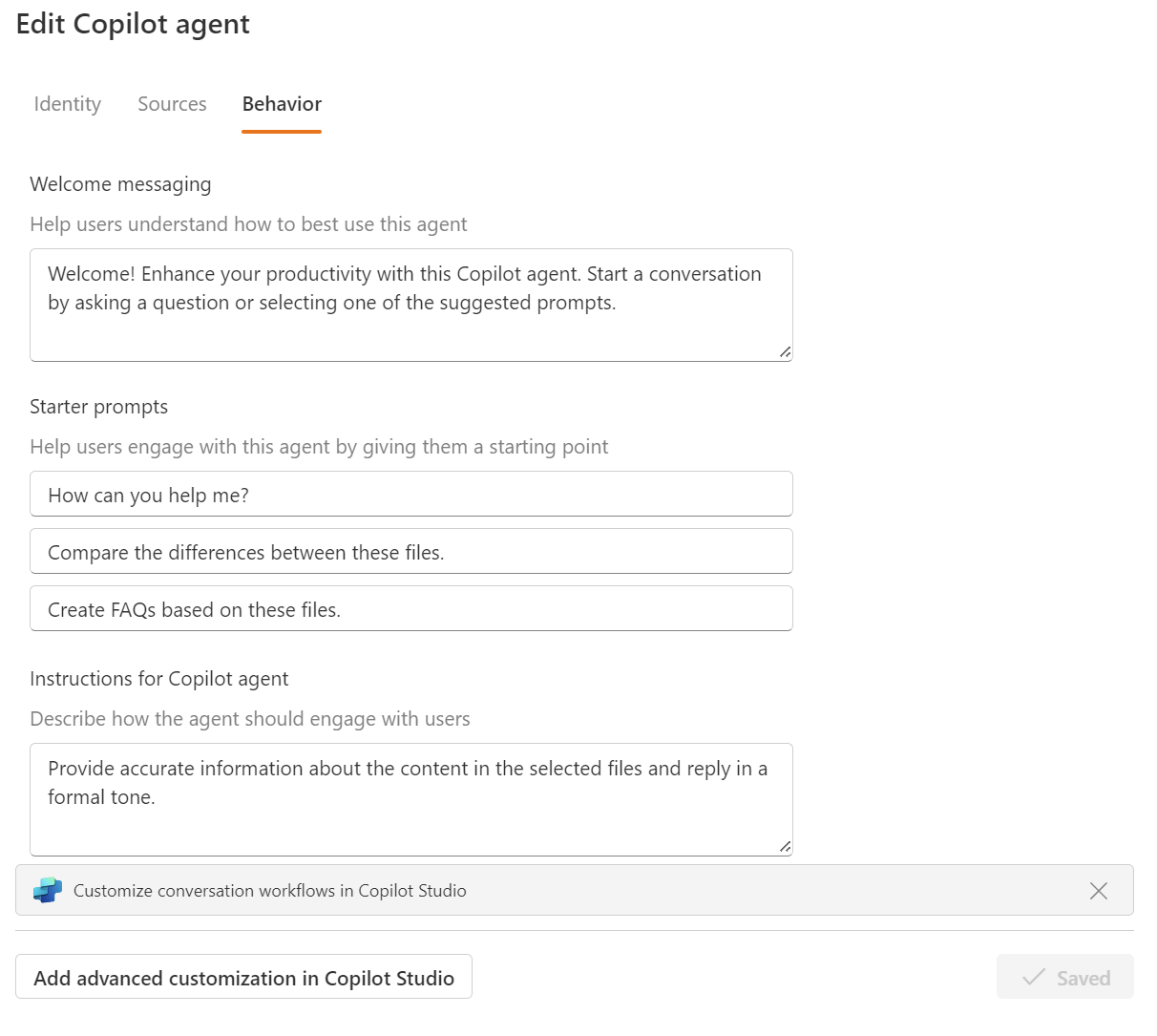Dismiss the Copilot Studio banner with X
This screenshot has width=1157, height=1036.
(x=1098, y=890)
